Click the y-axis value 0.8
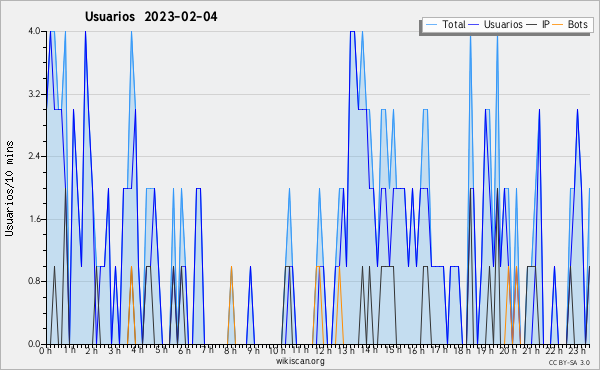Image resolution: width=600 pixels, height=370 pixels. 34,281
